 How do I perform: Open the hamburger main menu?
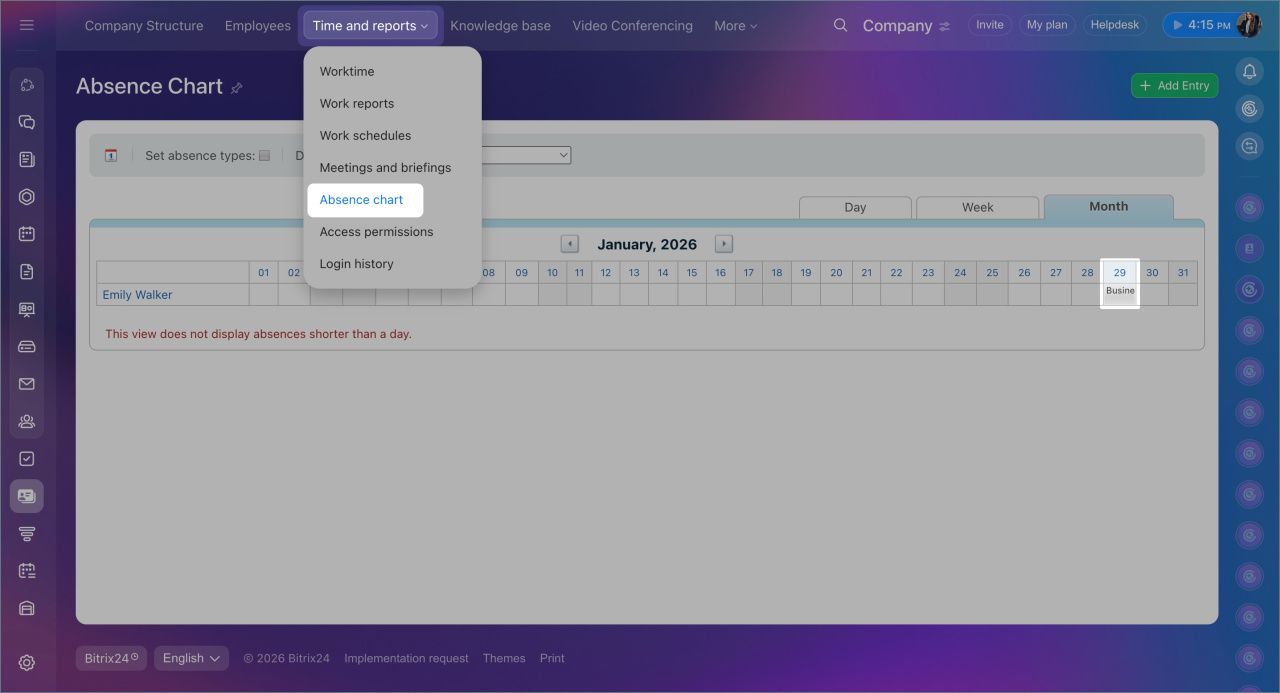click(27, 25)
